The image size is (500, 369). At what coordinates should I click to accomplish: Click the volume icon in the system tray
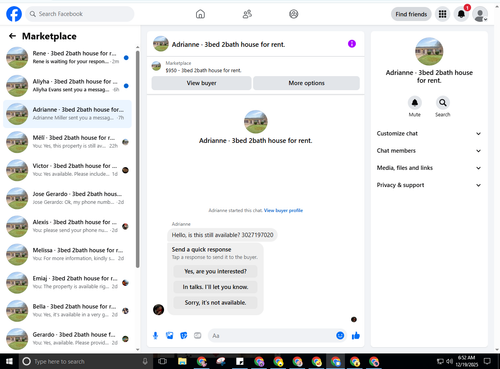450,361
